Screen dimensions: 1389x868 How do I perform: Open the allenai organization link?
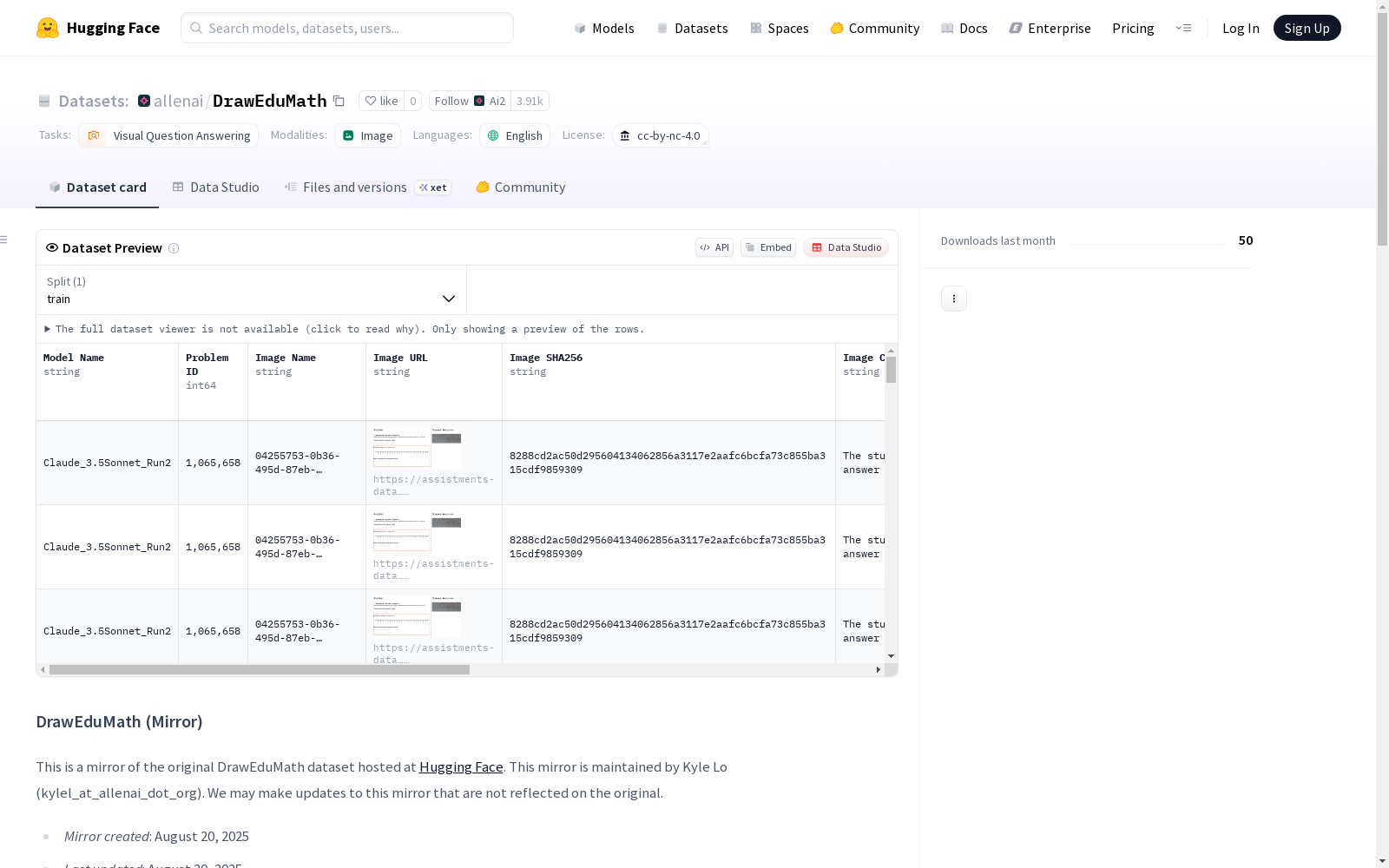(178, 102)
